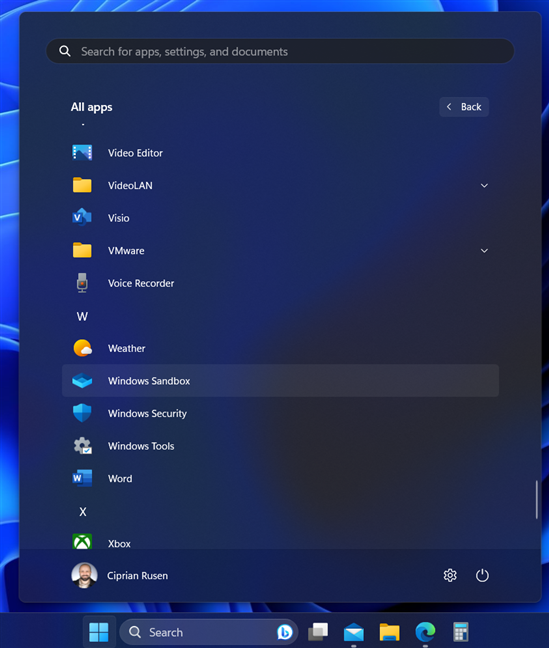Select the Video Editor label
This screenshot has width=549, height=648.
(135, 153)
